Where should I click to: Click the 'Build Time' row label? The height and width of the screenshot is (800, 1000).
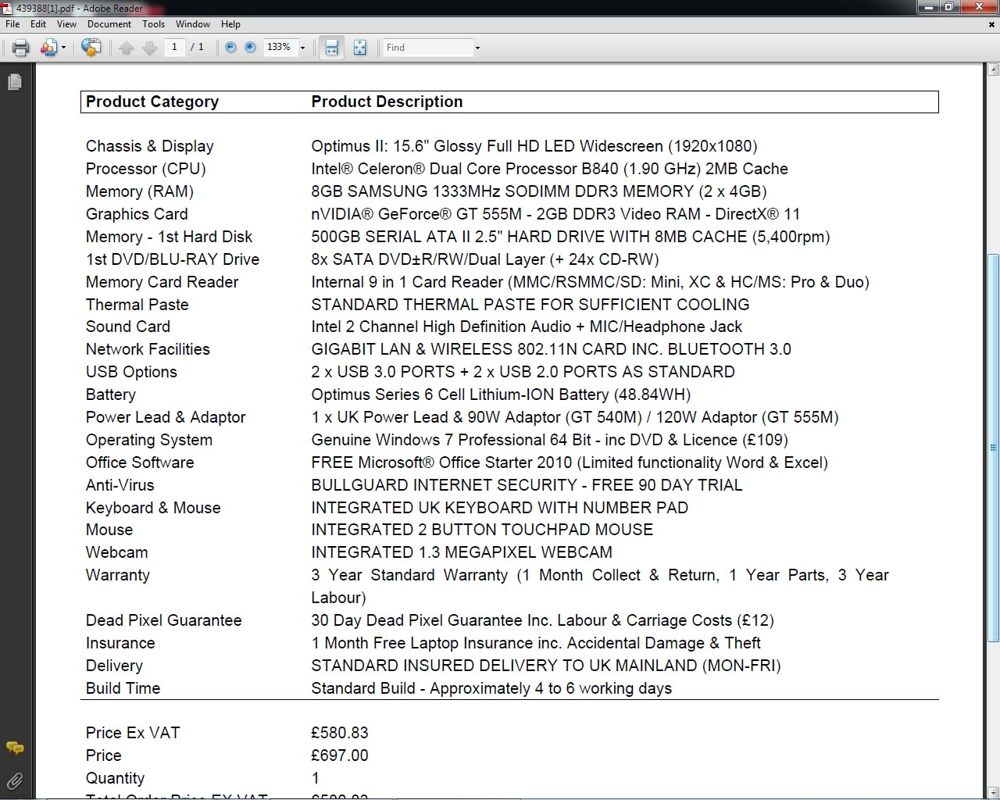(123, 688)
